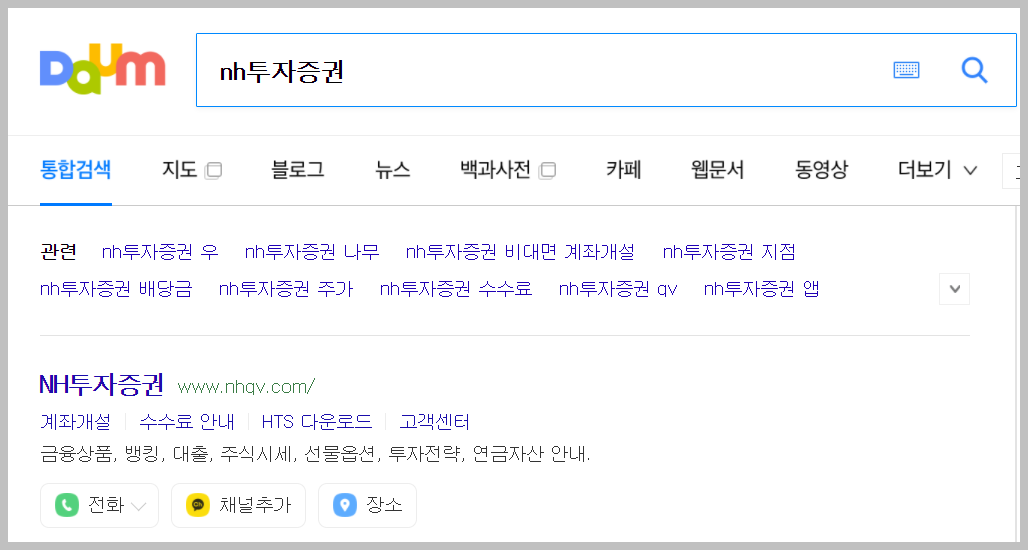Screen dimensions: 1028x550
Task: Click the magnifier search icon
Action: pyautogui.click(x=974, y=69)
